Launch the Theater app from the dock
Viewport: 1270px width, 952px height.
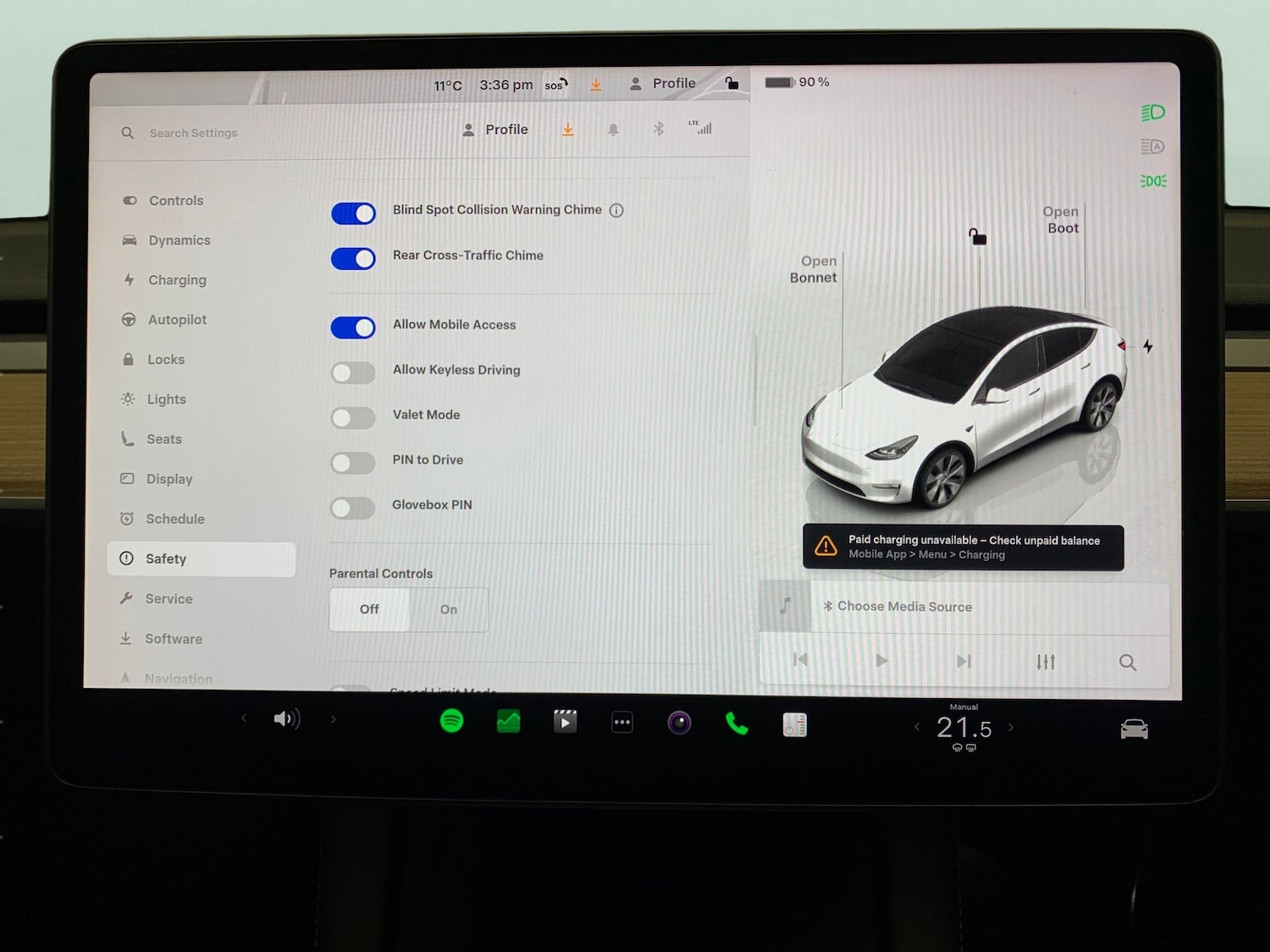566,721
